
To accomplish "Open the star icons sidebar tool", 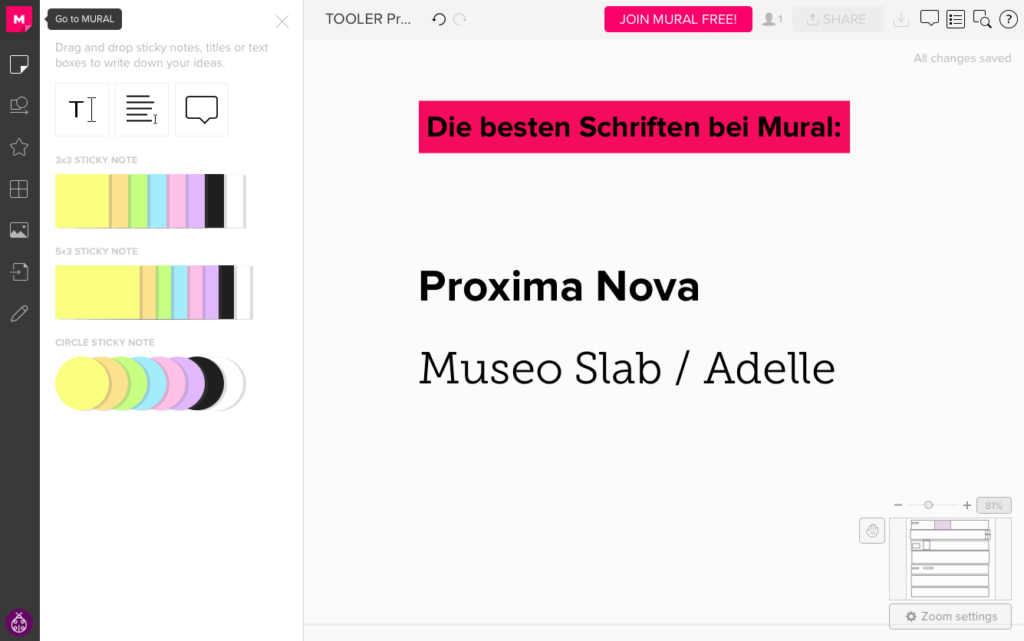I will [x=19, y=147].
